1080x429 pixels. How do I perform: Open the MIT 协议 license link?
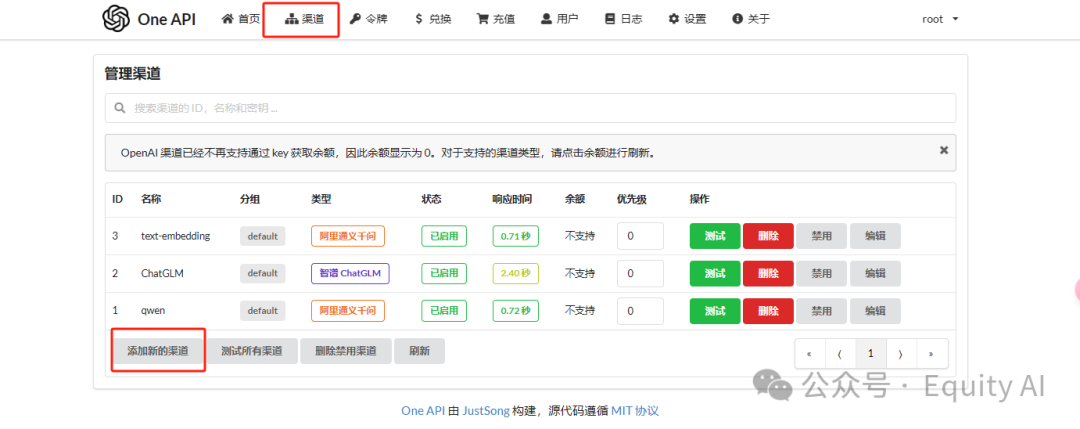(x=635, y=411)
